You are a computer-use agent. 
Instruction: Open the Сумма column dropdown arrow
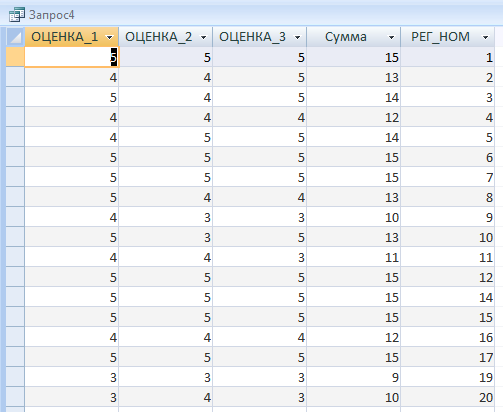(x=391, y=37)
